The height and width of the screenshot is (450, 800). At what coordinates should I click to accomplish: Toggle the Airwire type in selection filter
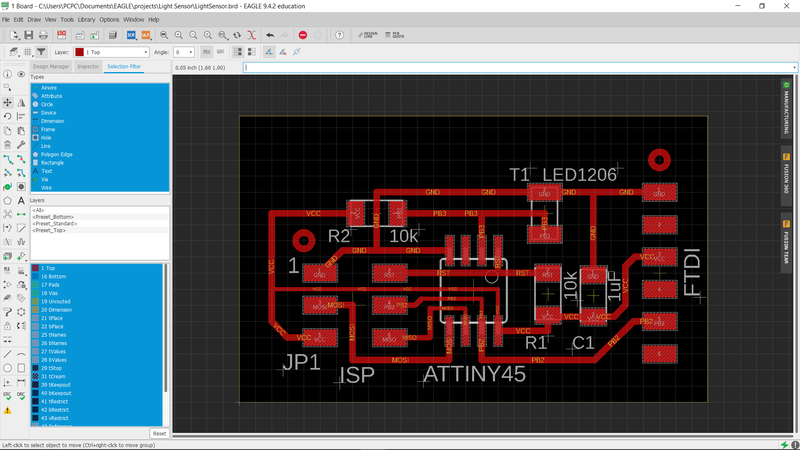(x=100, y=88)
